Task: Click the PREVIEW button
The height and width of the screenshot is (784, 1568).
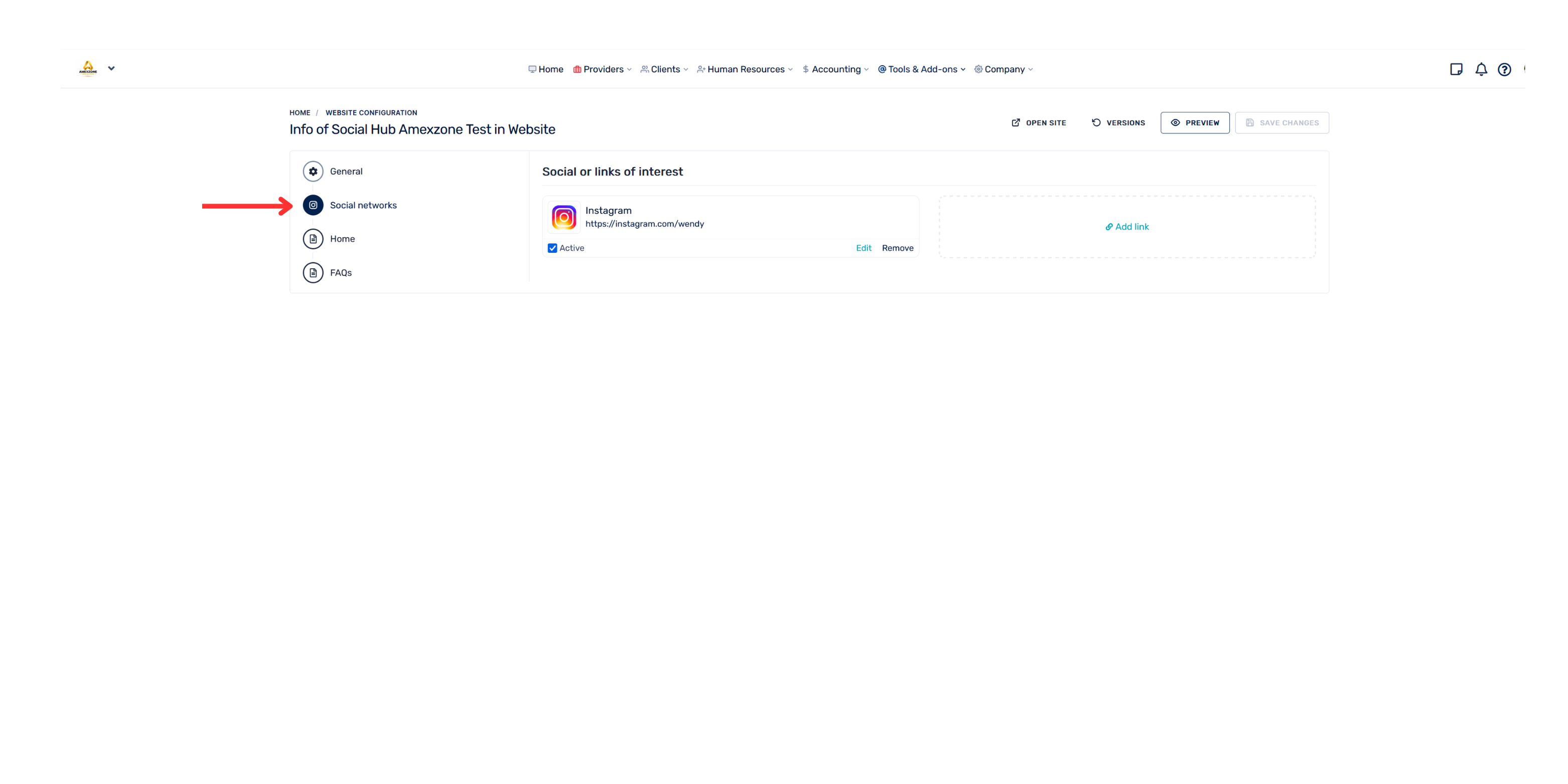Action: point(1195,122)
